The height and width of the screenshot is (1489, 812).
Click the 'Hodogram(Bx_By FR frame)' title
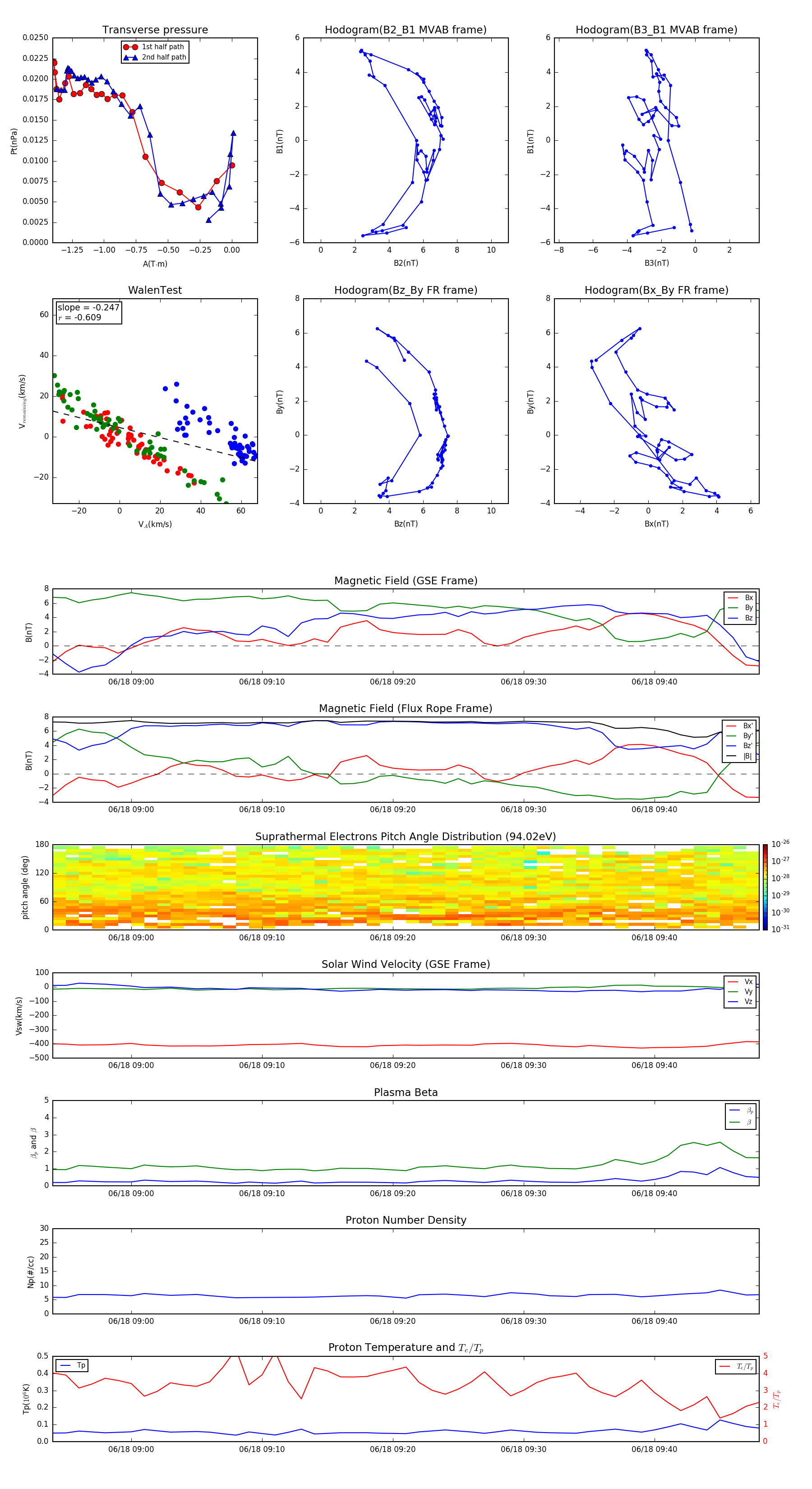click(x=656, y=290)
